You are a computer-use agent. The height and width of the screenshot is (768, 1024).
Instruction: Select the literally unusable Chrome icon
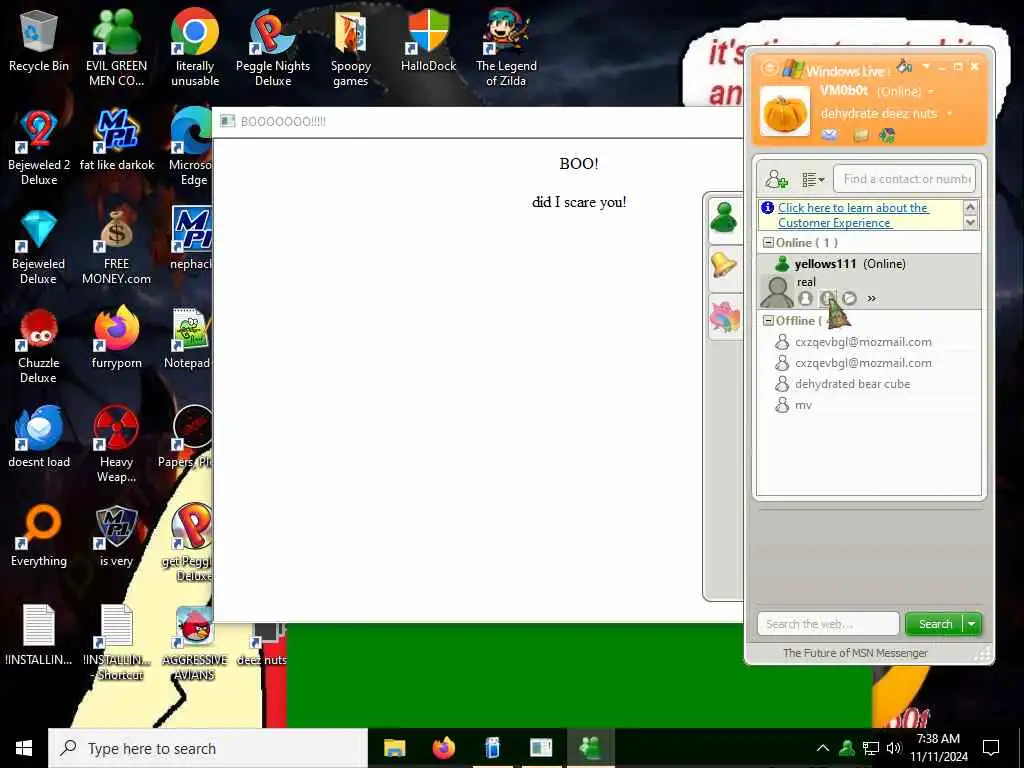(195, 48)
